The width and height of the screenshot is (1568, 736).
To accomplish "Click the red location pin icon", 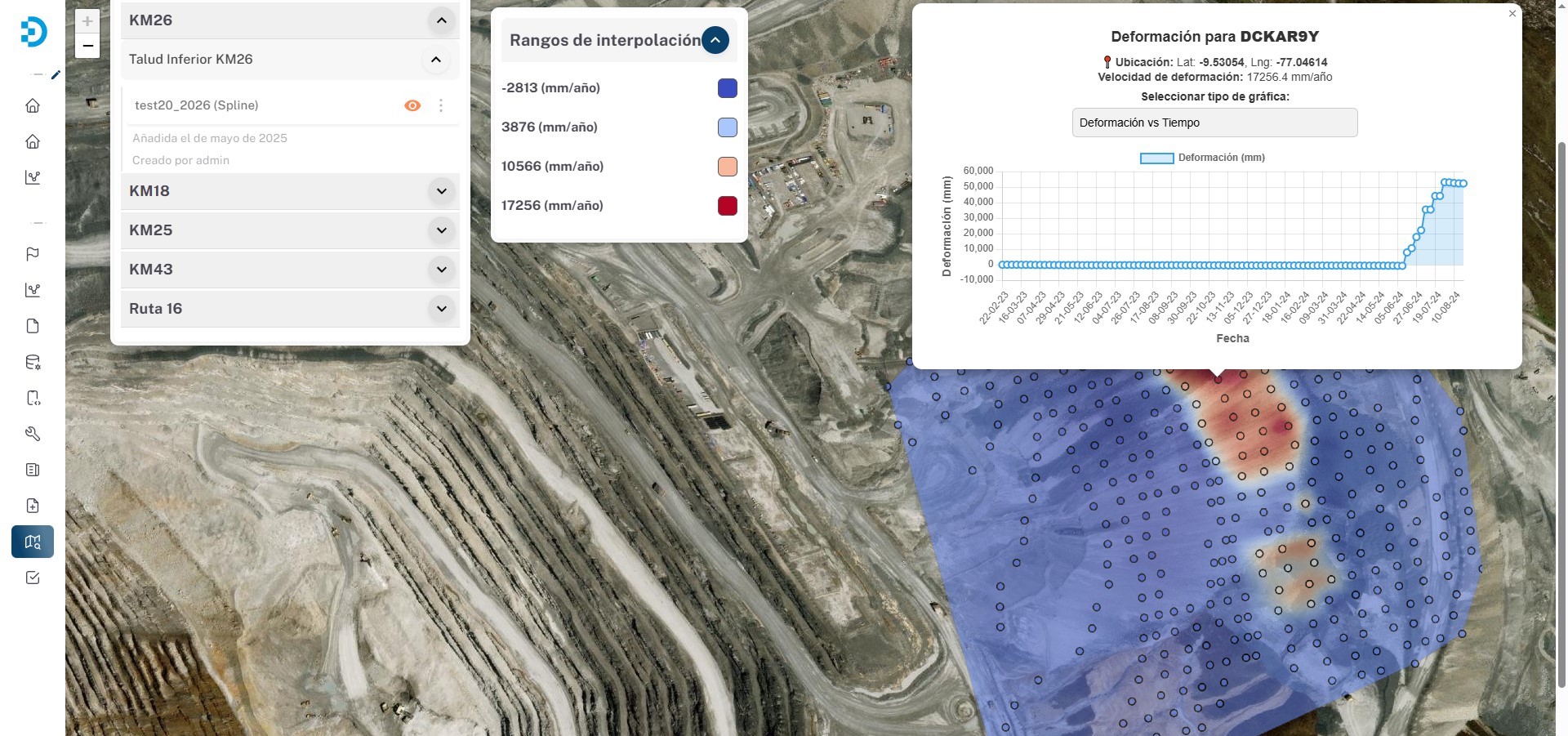I will (1107, 62).
